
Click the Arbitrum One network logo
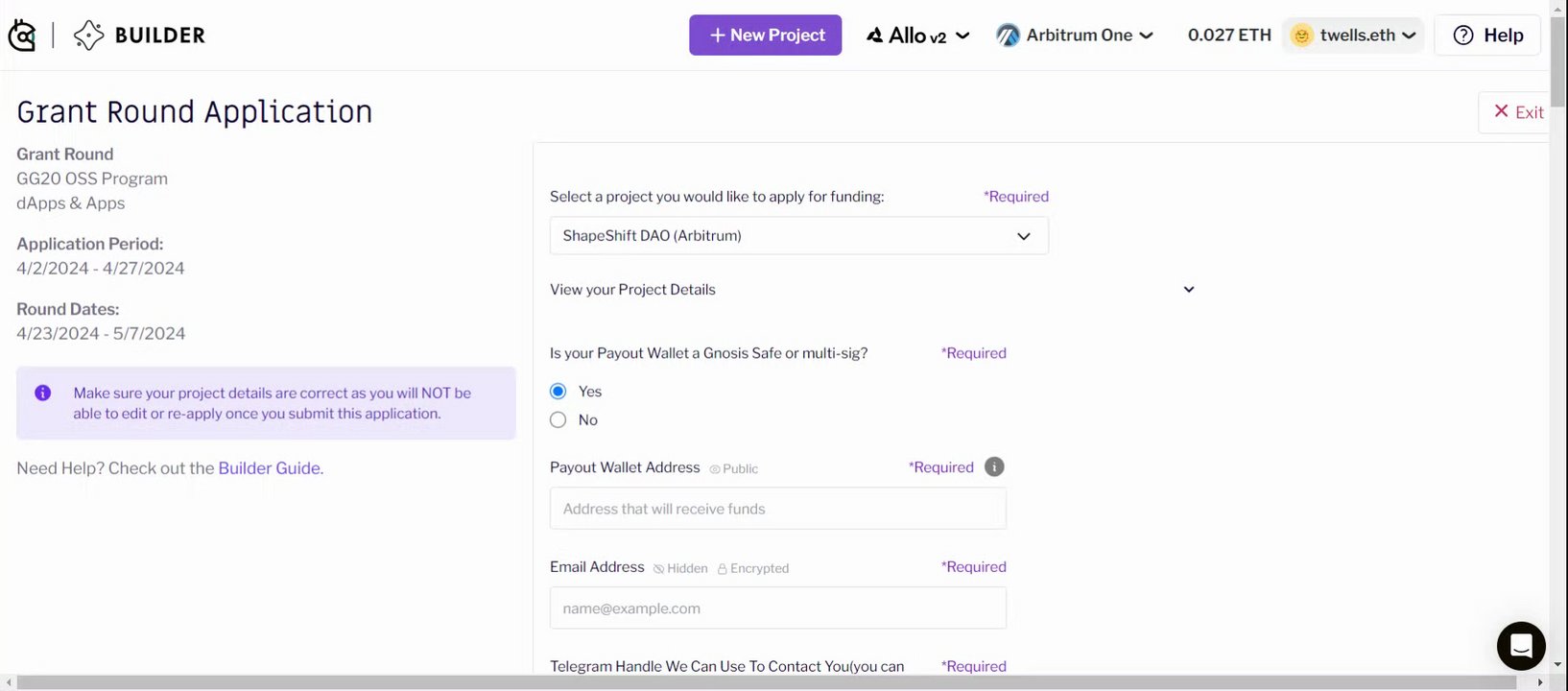pyautogui.click(x=1008, y=36)
